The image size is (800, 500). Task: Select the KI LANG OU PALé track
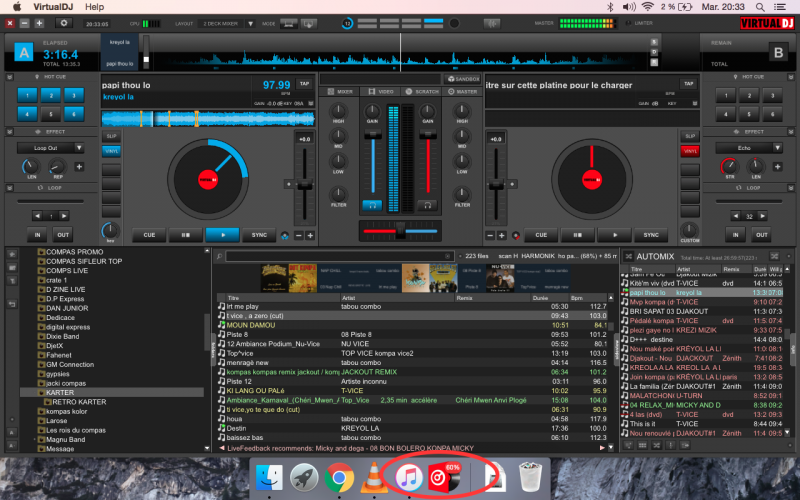point(412,390)
